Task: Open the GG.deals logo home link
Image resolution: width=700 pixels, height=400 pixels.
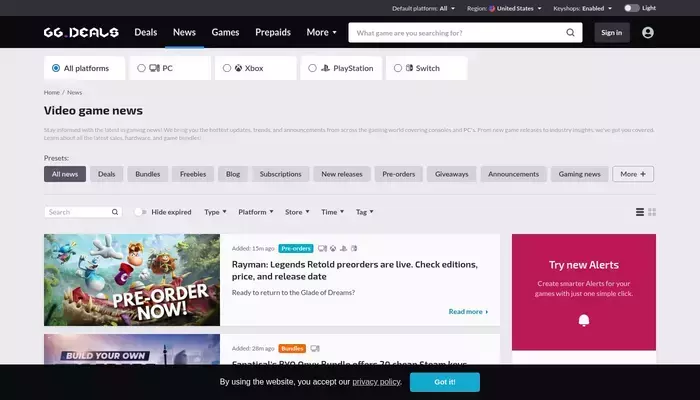Action: pos(81,32)
